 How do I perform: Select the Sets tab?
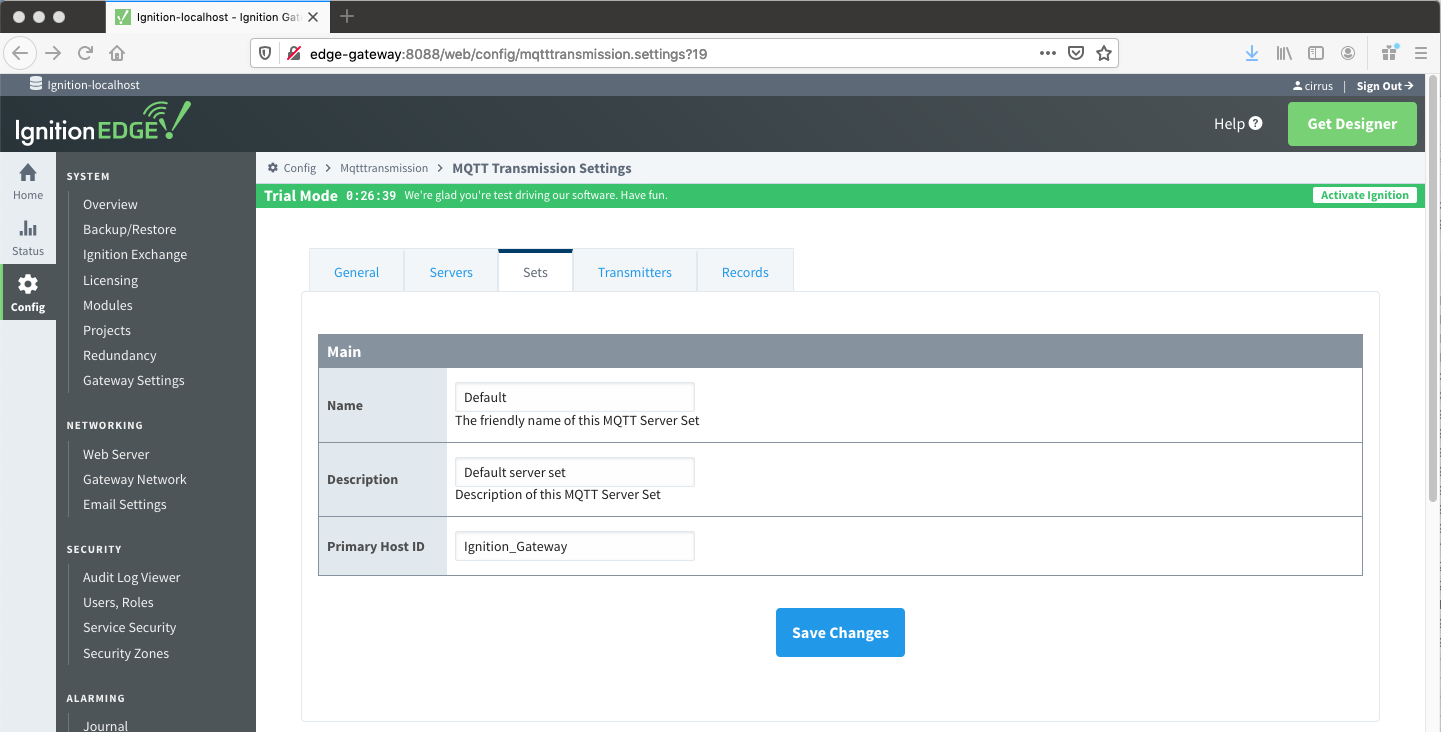[x=535, y=271]
